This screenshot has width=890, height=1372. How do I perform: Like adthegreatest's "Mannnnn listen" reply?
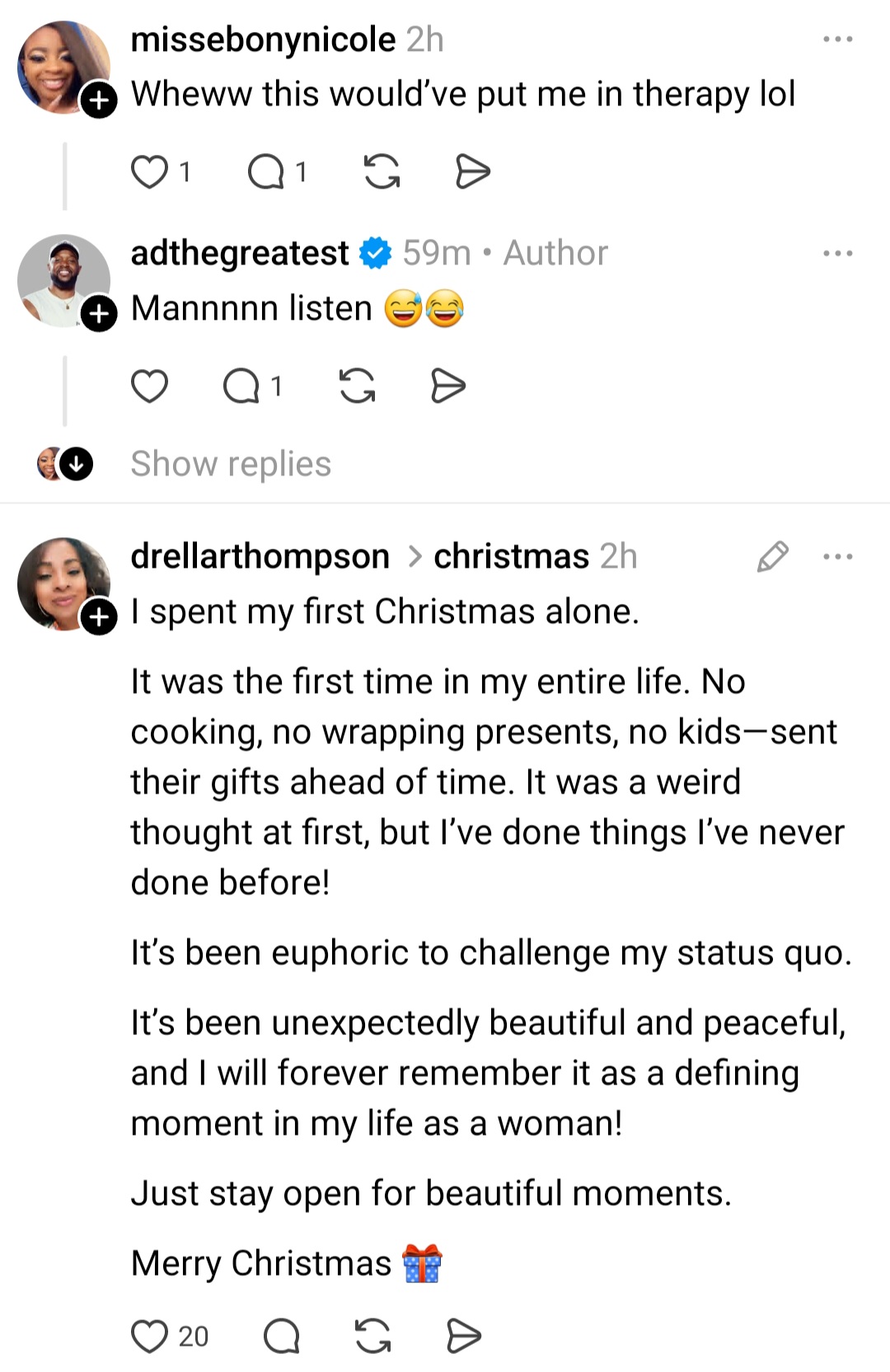[150, 386]
